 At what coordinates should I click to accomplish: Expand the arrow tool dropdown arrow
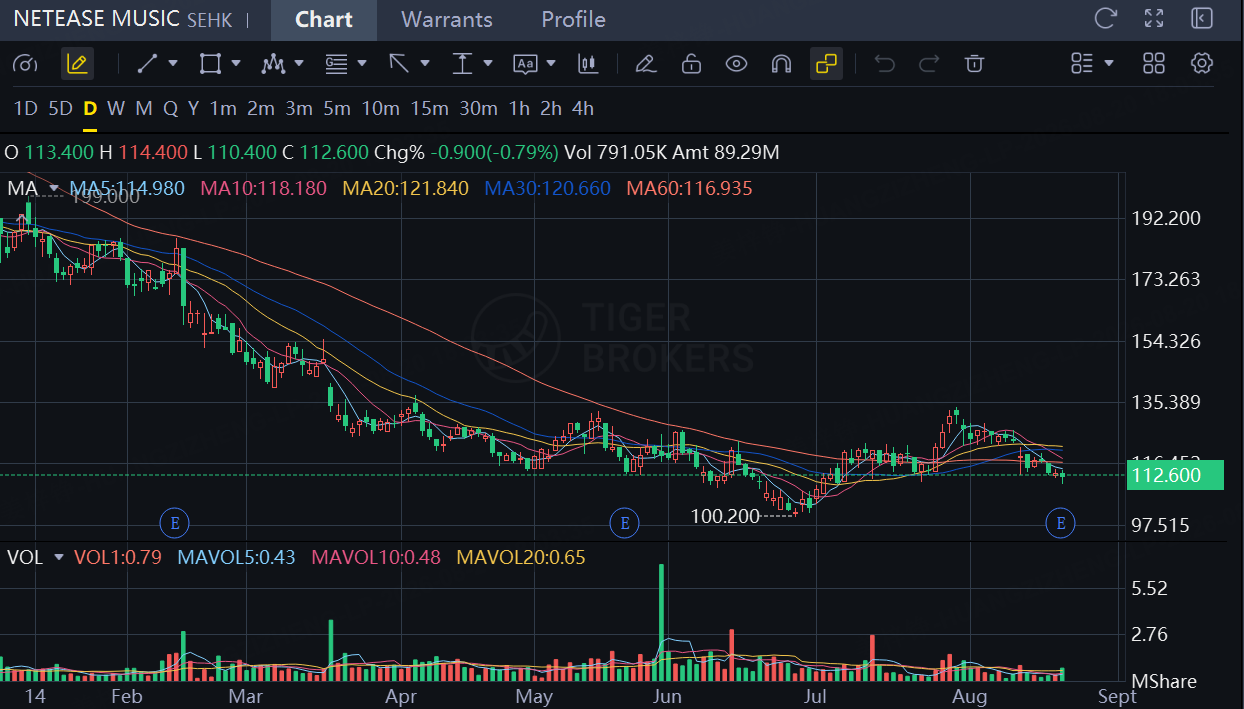coord(425,63)
